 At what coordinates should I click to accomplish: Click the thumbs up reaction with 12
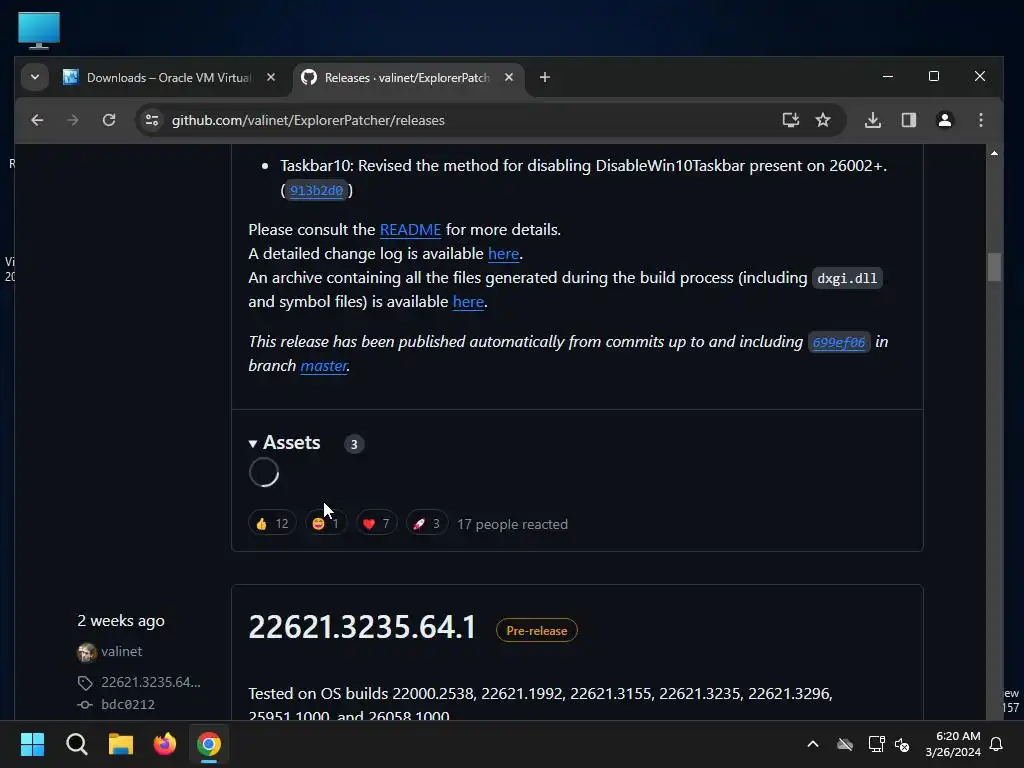272,524
